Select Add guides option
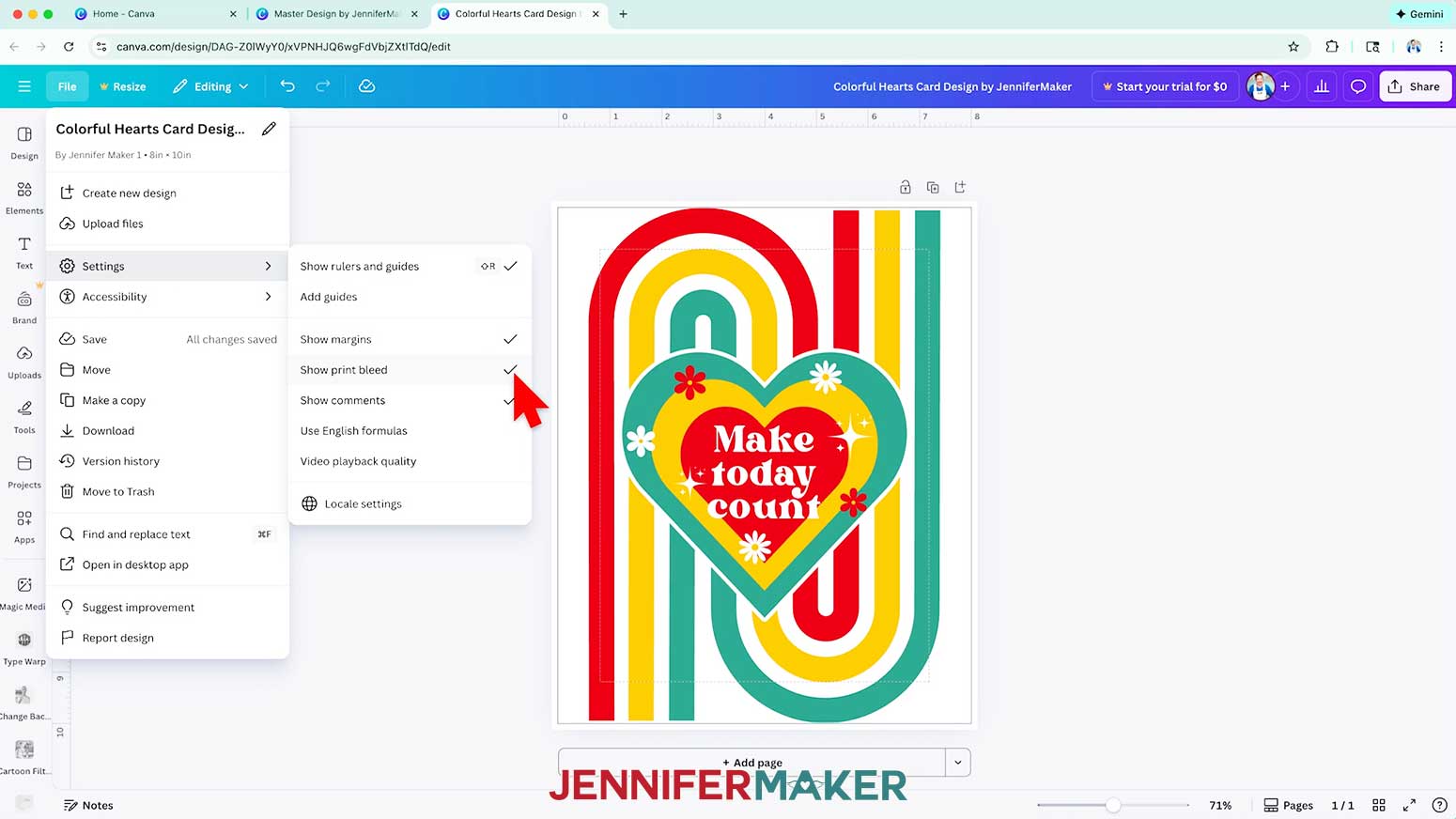The height and width of the screenshot is (819, 1456). (x=410, y=296)
